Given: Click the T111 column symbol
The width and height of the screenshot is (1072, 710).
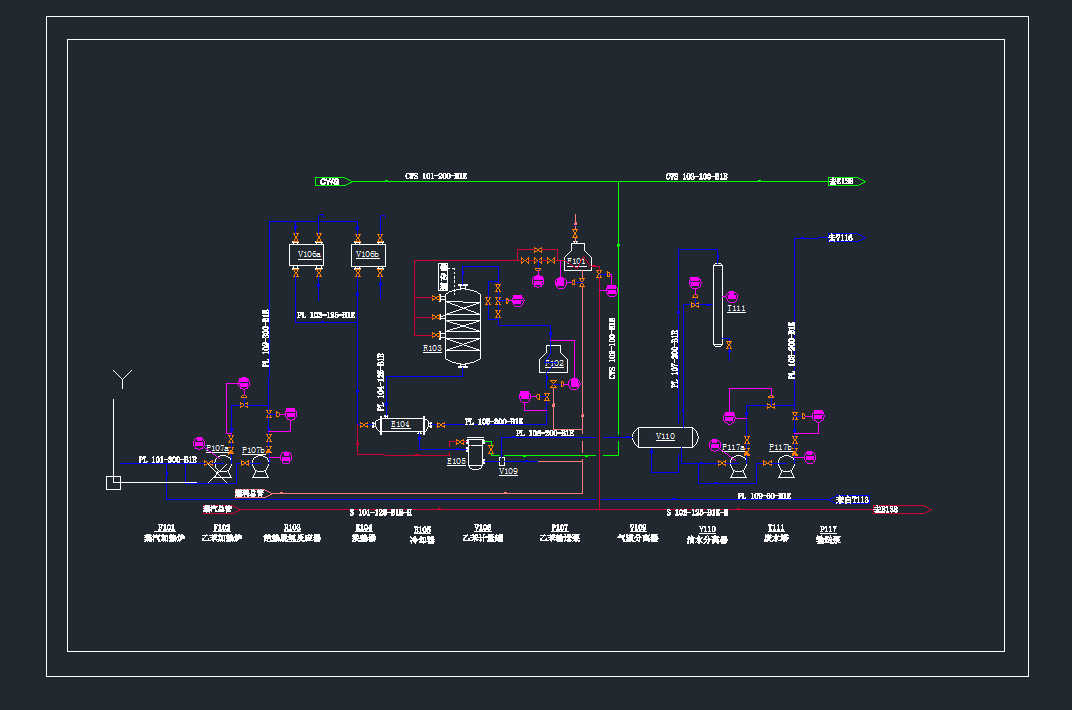Looking at the screenshot, I should coord(717,304).
